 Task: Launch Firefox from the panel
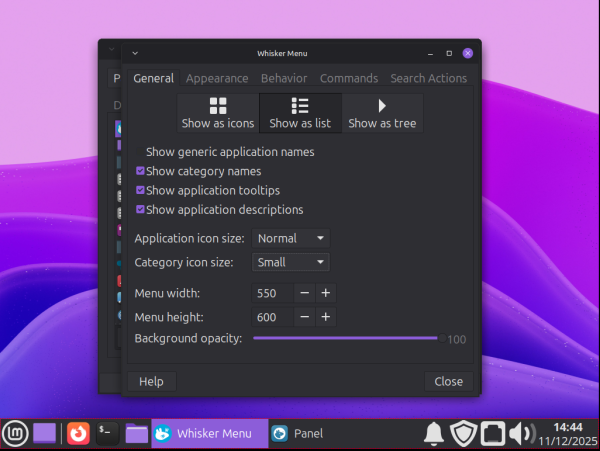point(78,433)
